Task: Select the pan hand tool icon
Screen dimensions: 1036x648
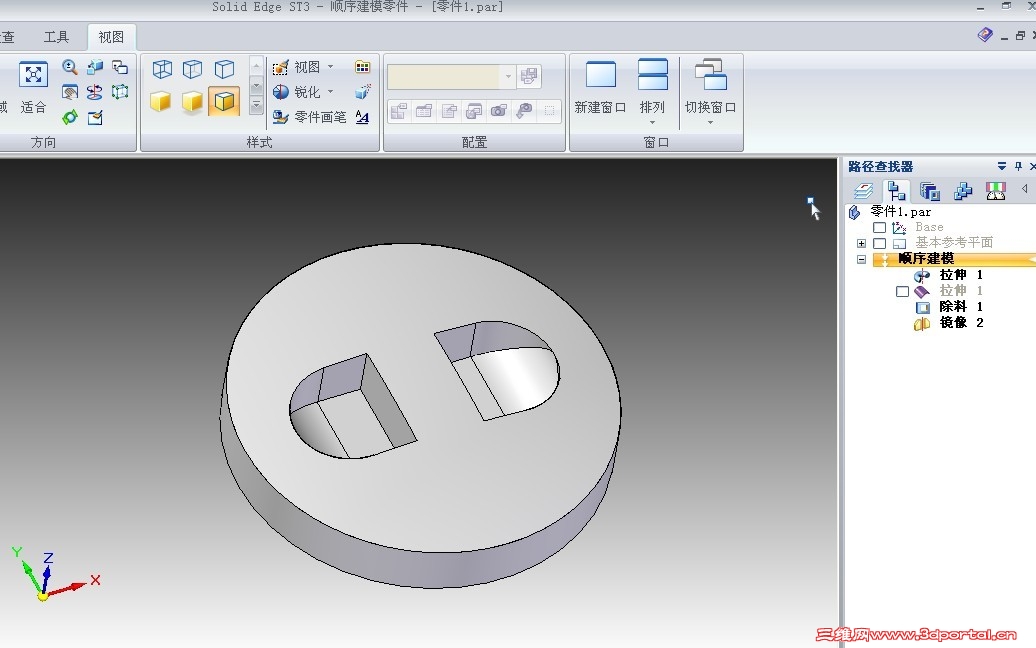Action: click(69, 92)
